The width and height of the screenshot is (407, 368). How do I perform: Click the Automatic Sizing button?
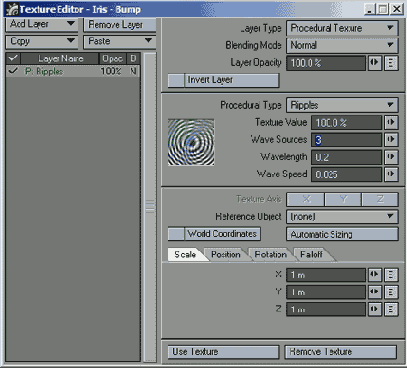click(x=342, y=234)
